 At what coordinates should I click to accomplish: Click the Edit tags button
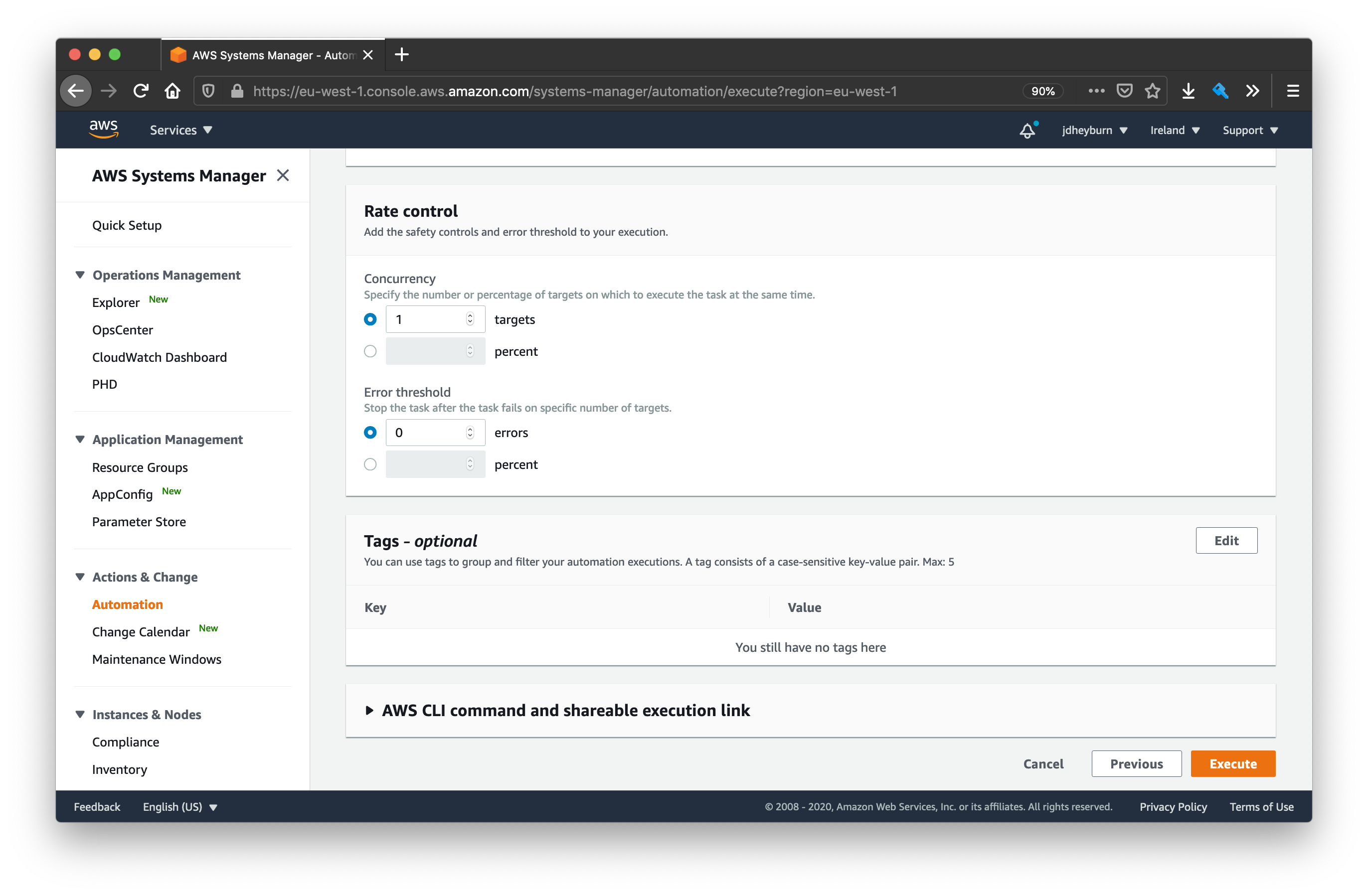tap(1226, 540)
